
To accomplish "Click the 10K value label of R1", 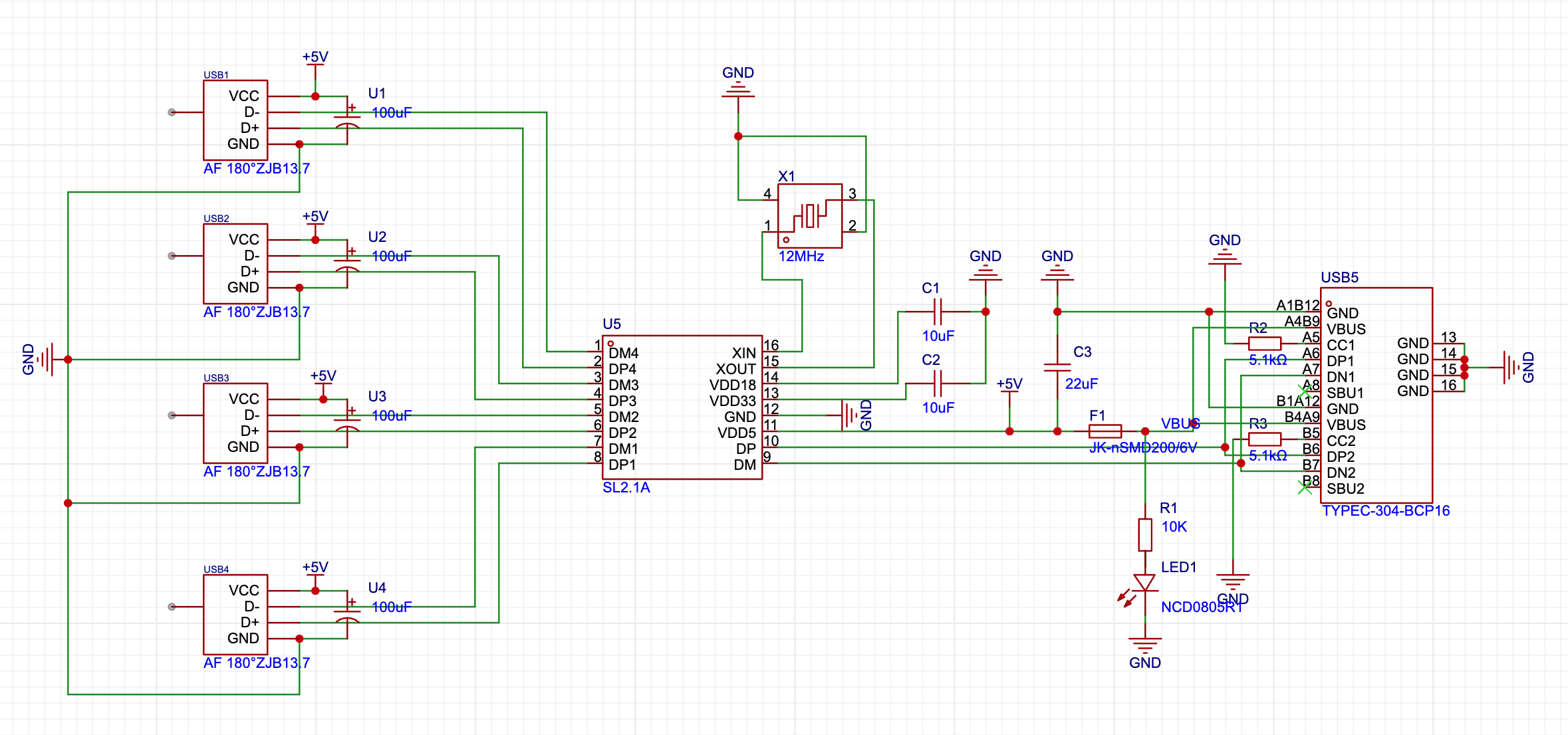I will pyautogui.click(x=1174, y=526).
